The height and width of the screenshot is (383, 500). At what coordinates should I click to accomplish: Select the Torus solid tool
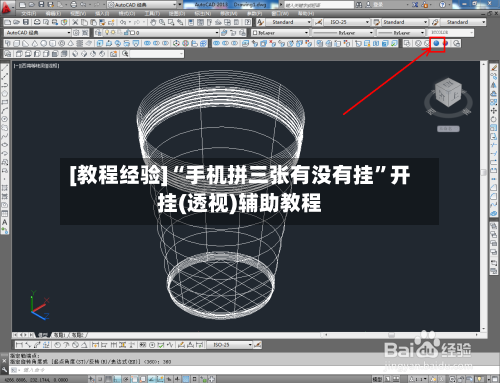62,43
